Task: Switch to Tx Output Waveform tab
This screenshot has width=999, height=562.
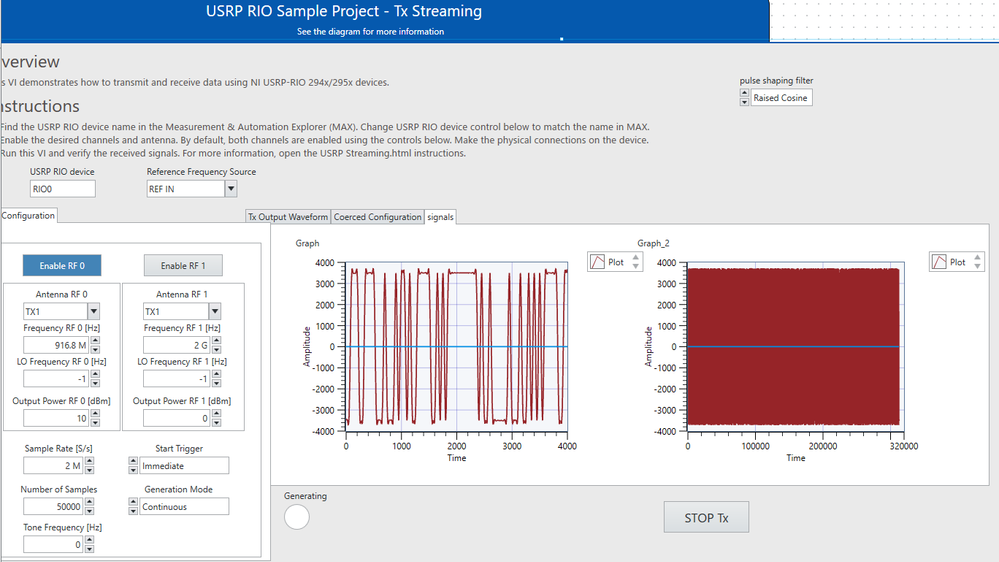Action: (x=288, y=217)
